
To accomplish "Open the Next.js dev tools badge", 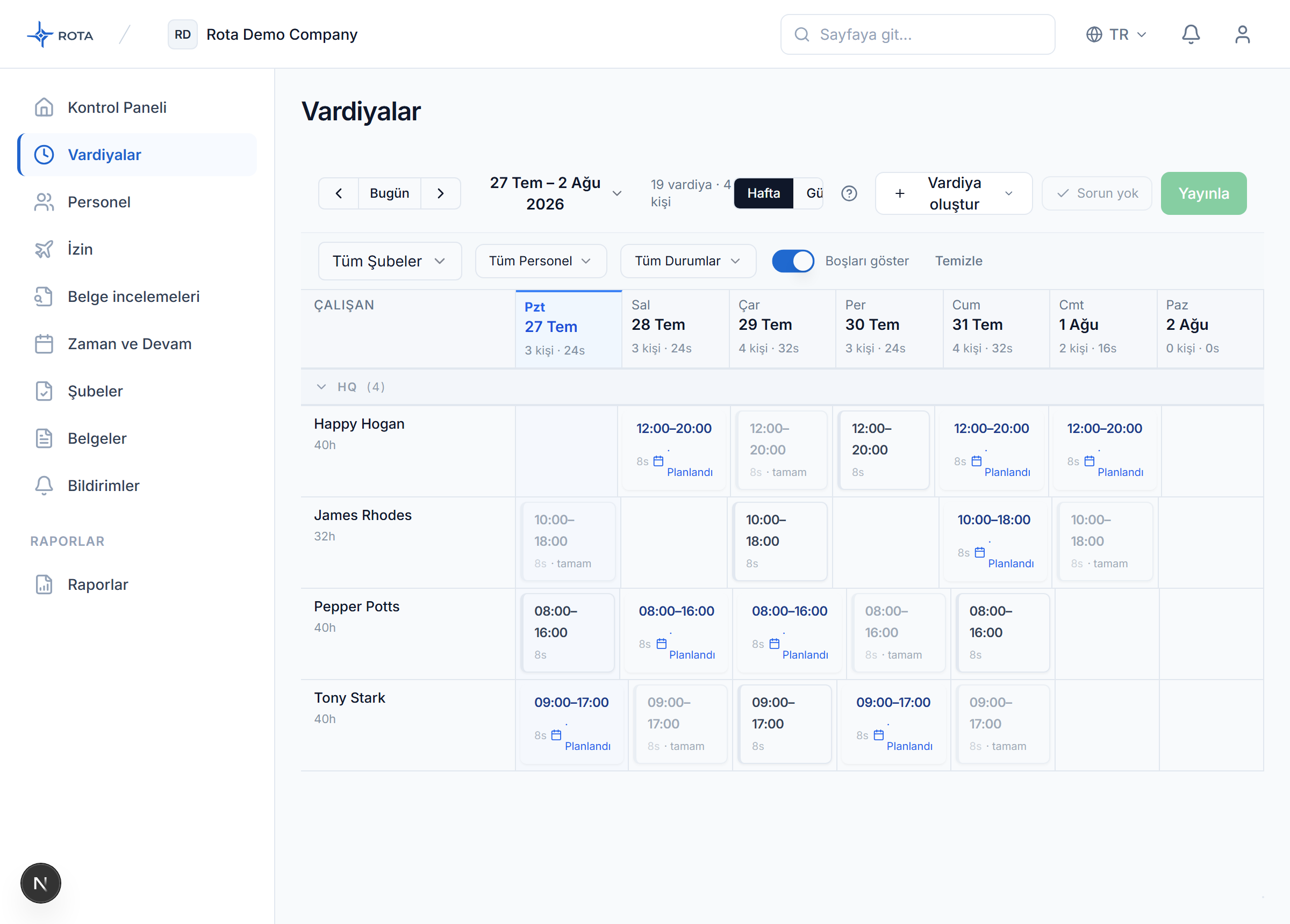I will click(x=40, y=883).
